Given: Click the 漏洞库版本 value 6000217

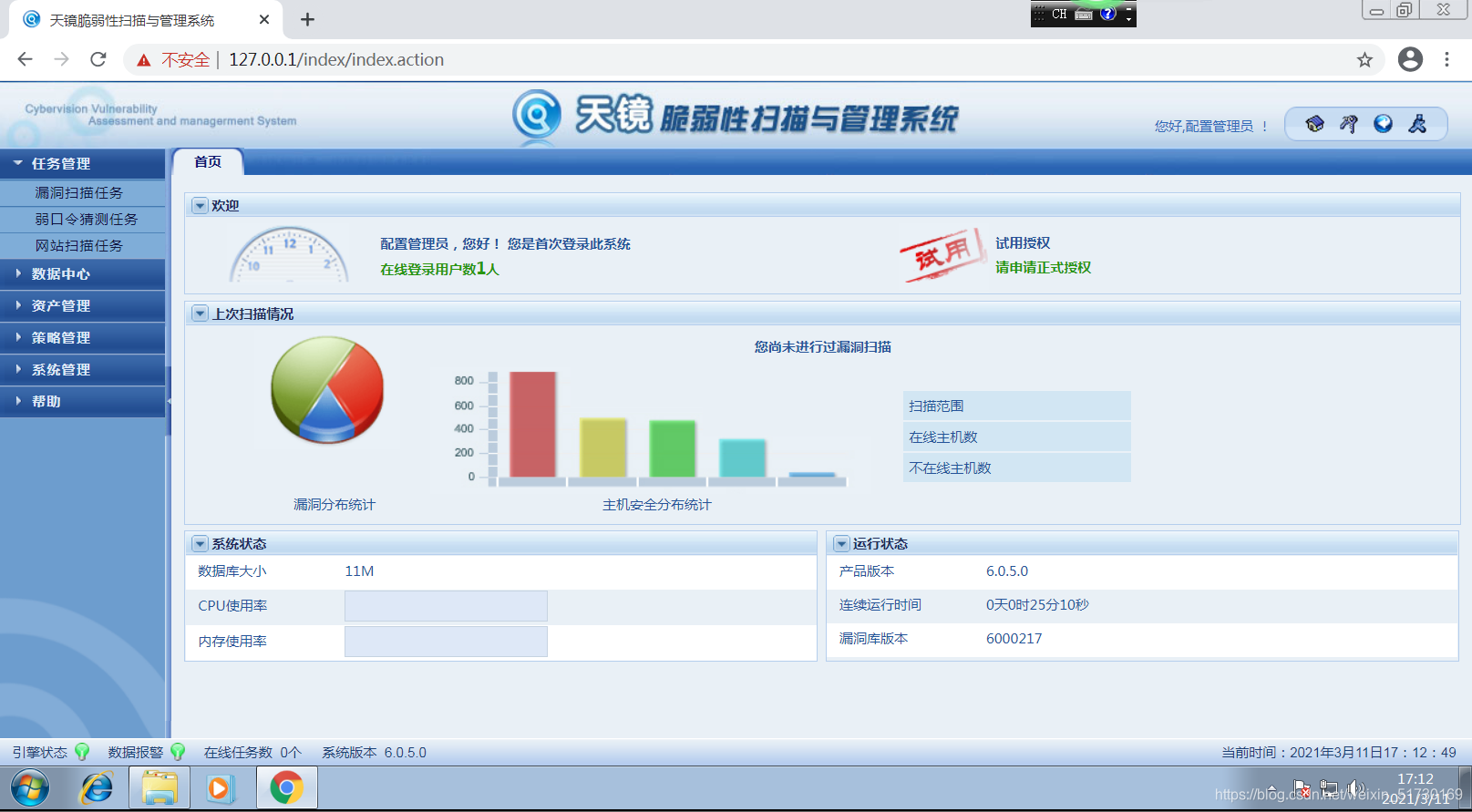Looking at the screenshot, I should point(1014,639).
